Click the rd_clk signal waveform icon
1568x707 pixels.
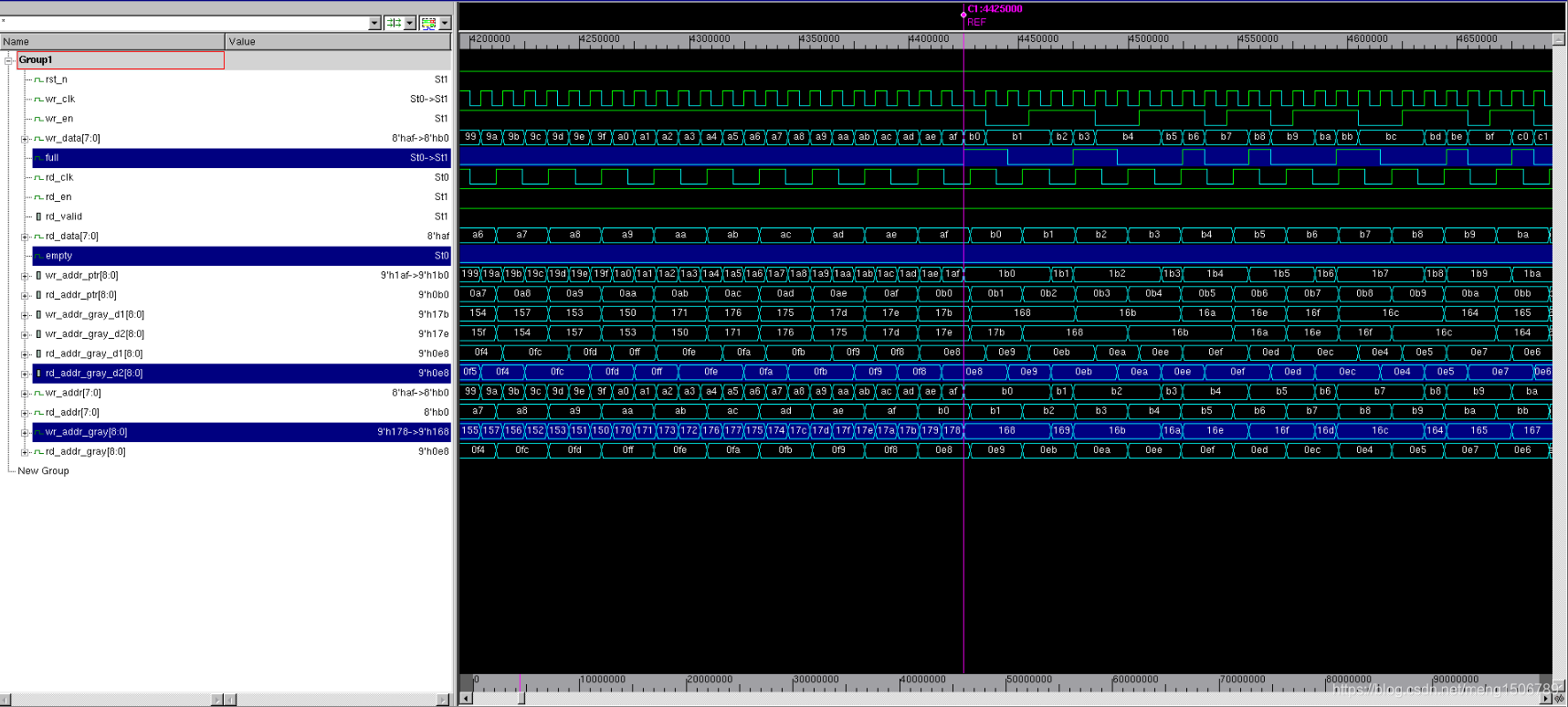click(38, 177)
